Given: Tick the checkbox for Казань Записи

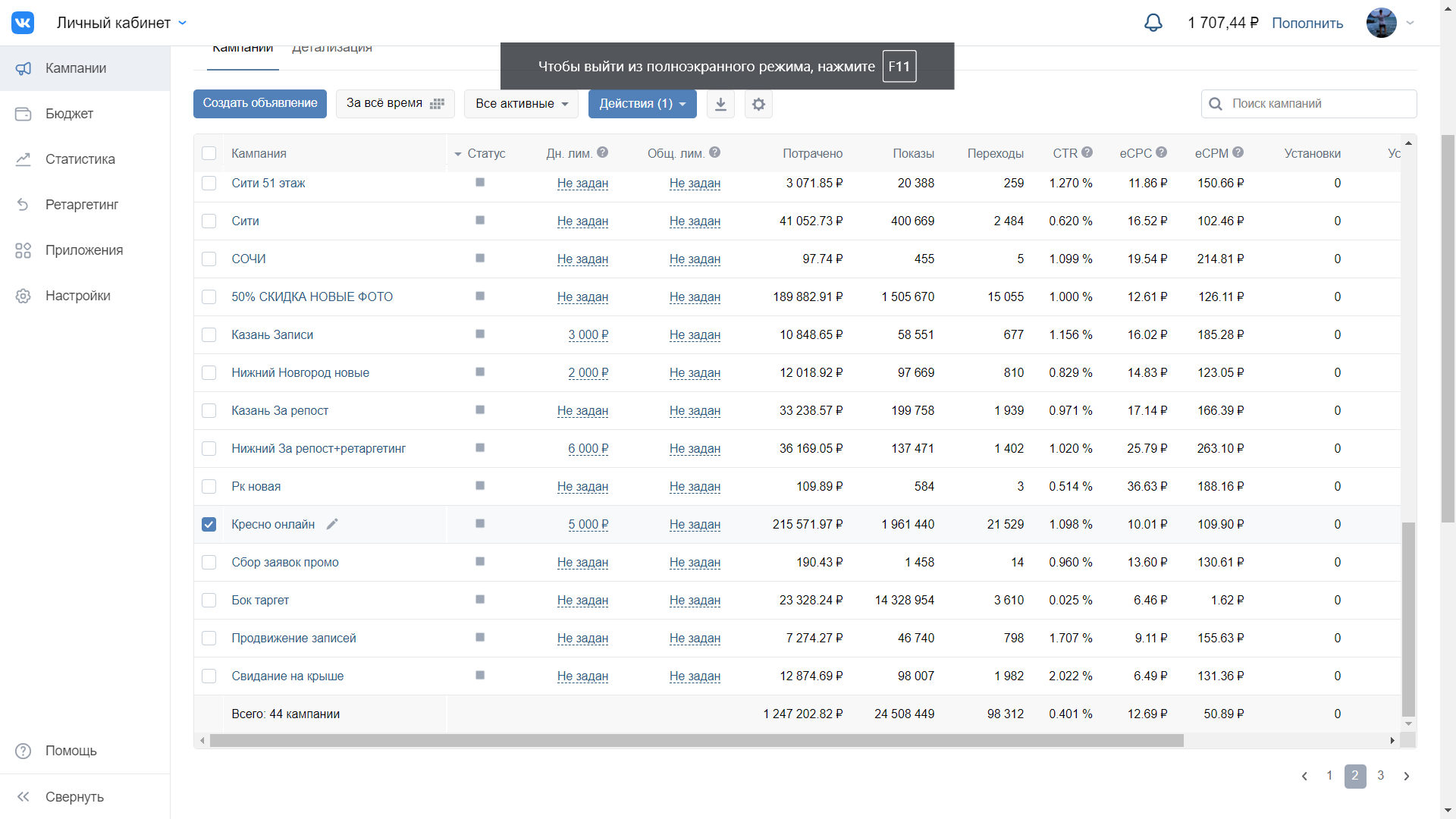Looking at the screenshot, I should tap(209, 334).
